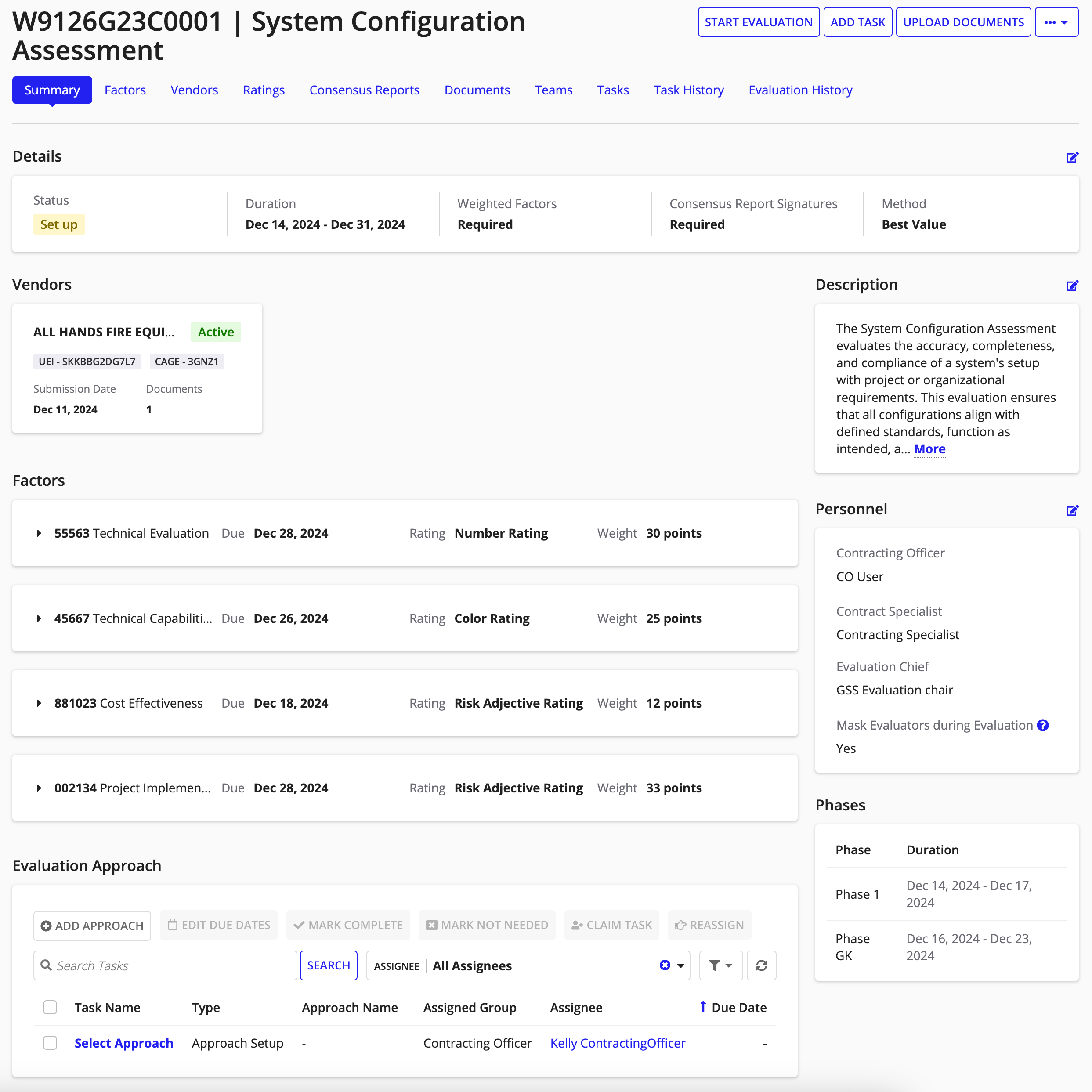Click the help icon beside Mask Evaluators
The height and width of the screenshot is (1092, 1092).
1043,725
